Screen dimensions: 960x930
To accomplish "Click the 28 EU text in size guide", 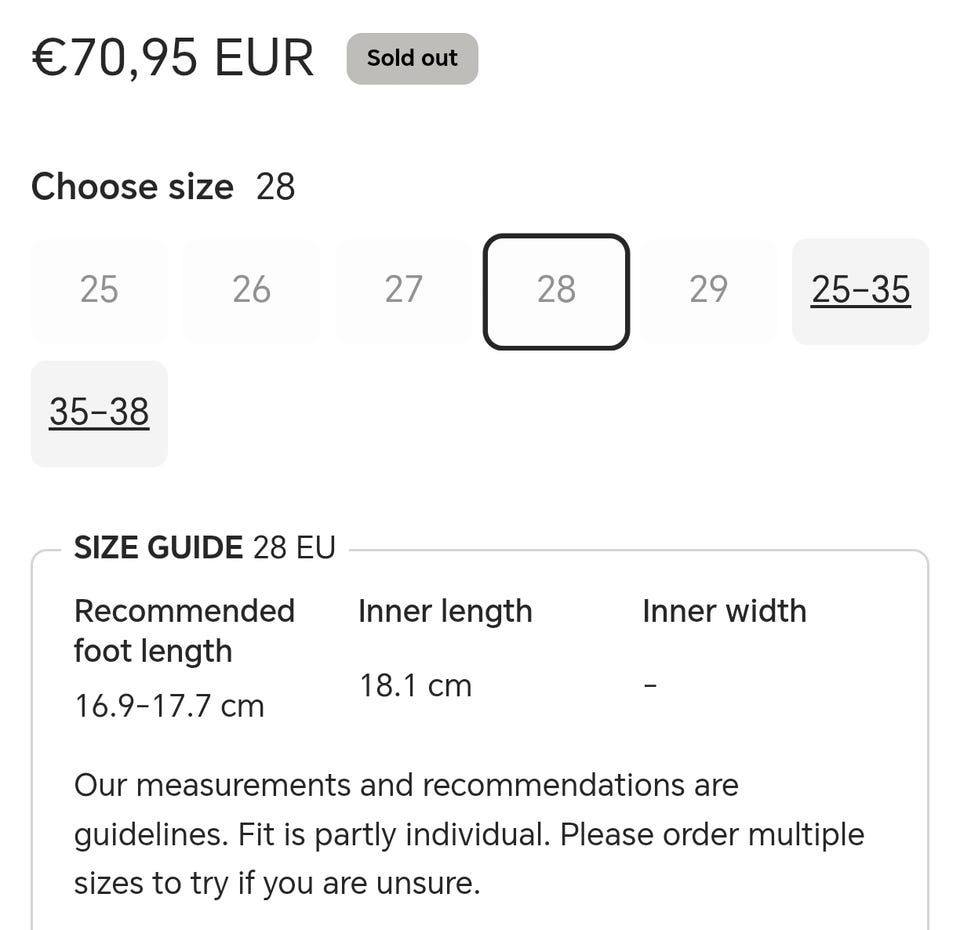I will [x=294, y=548].
